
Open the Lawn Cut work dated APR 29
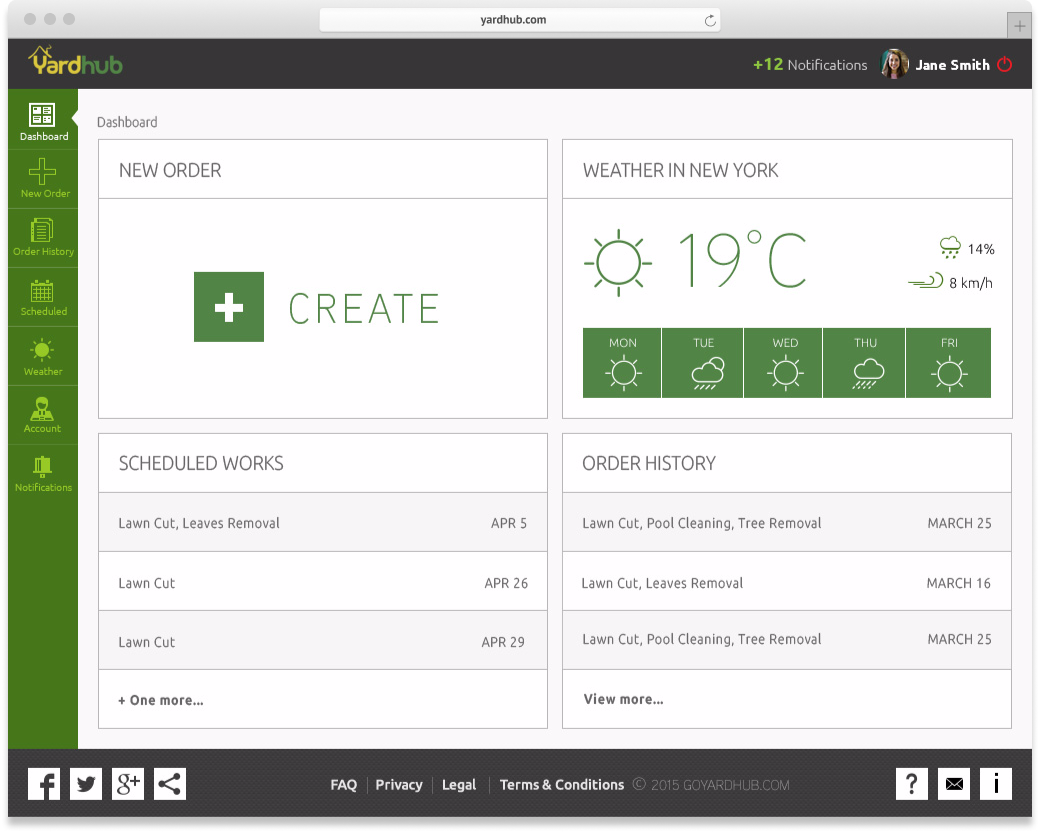(323, 641)
